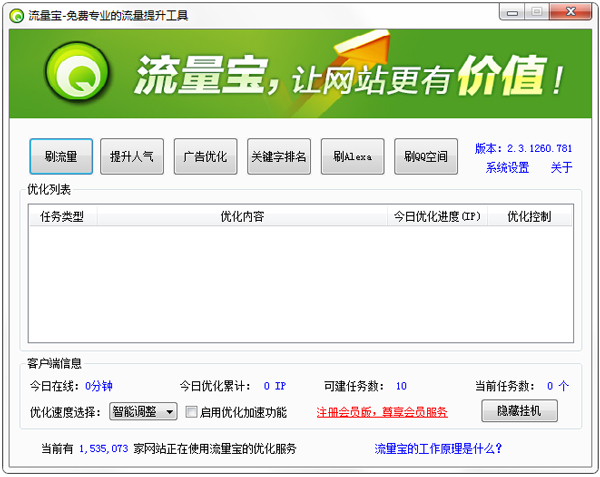Click 今日在线 value 0分钟
Image resolution: width=600 pixels, height=477 pixels.
pyautogui.click(x=99, y=386)
